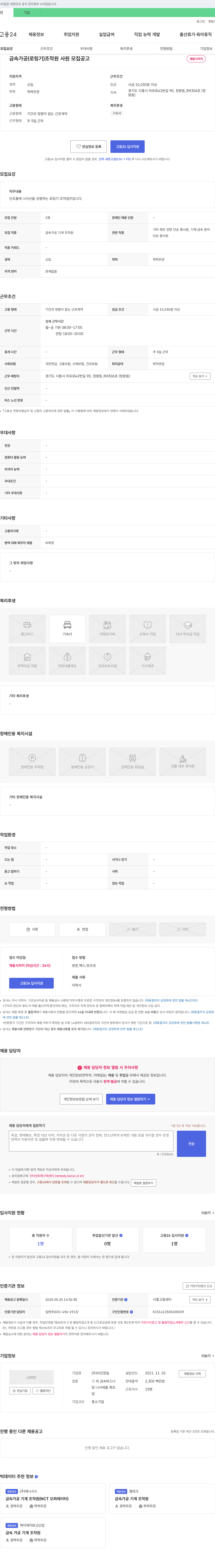
Task: Switch to the 근무조건 tab
Action: pos(46,49)
